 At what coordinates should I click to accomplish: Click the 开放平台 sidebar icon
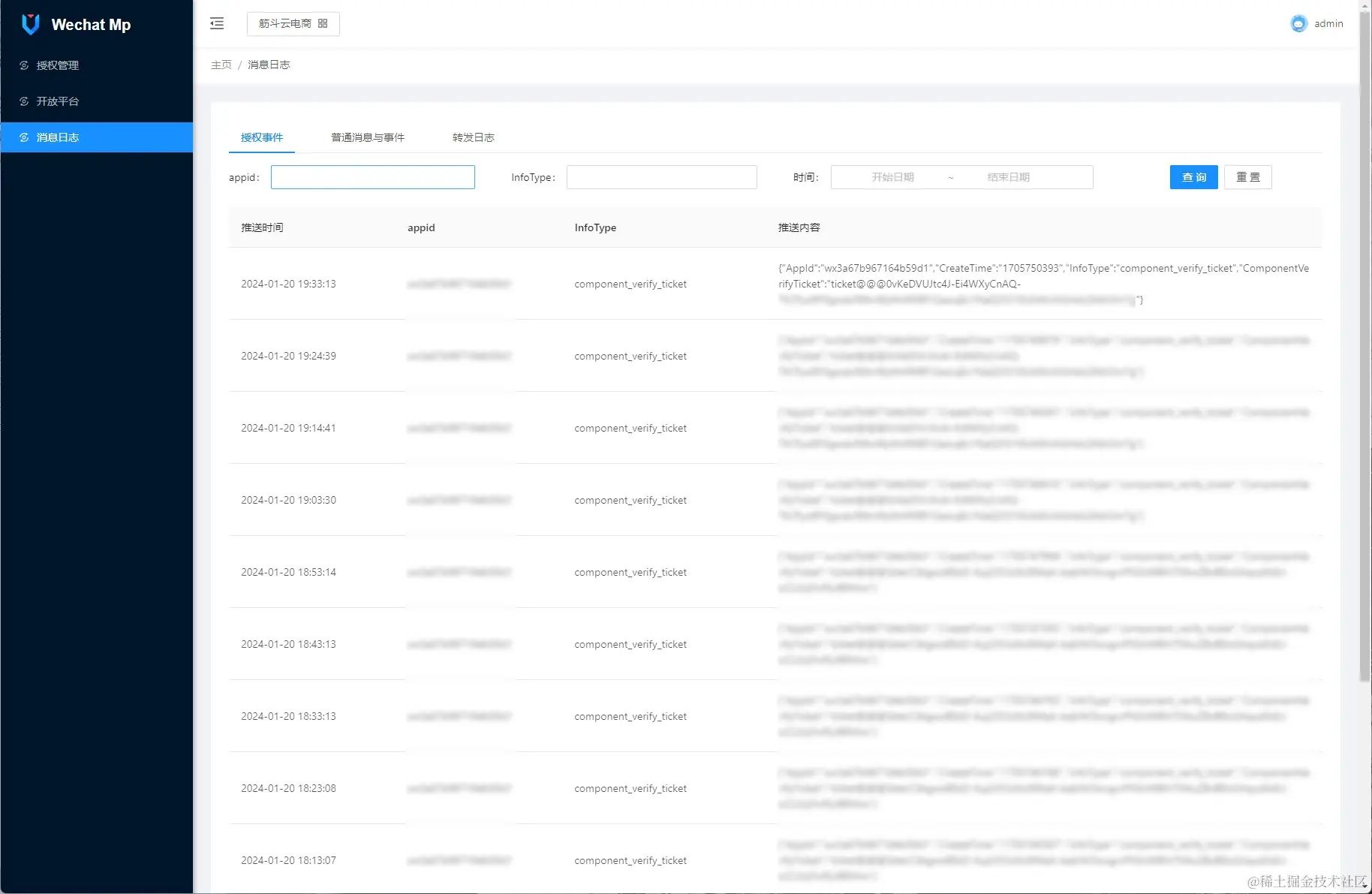[x=24, y=101]
